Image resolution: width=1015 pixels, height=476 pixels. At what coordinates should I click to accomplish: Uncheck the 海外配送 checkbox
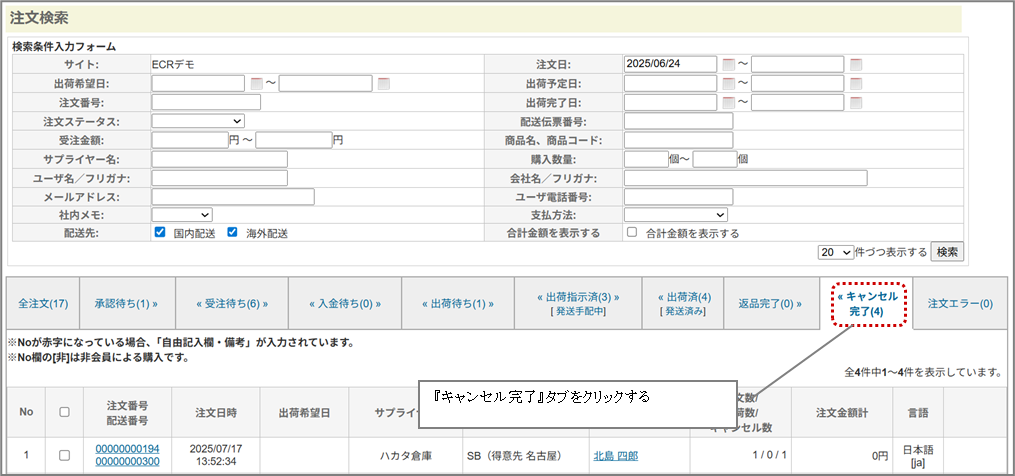[233, 232]
